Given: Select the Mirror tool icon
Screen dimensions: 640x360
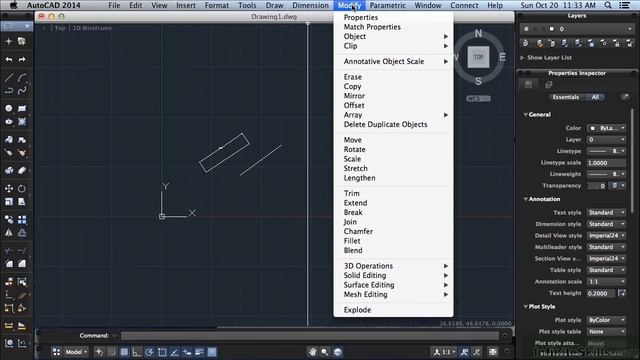Looking at the screenshot, I should pyautogui.click(x=9, y=233).
